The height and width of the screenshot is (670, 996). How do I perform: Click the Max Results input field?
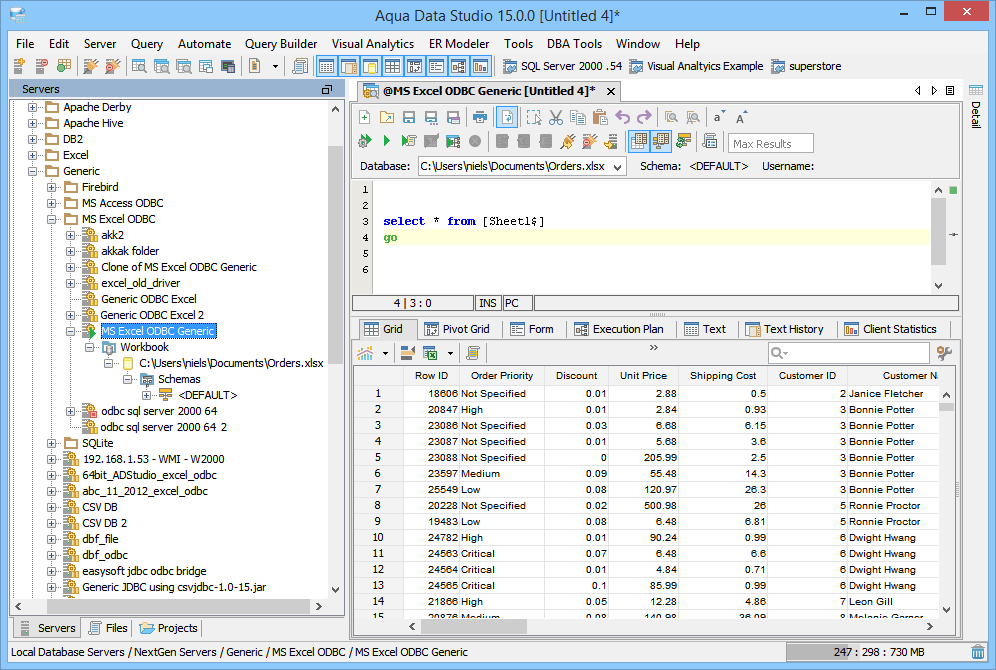770,143
